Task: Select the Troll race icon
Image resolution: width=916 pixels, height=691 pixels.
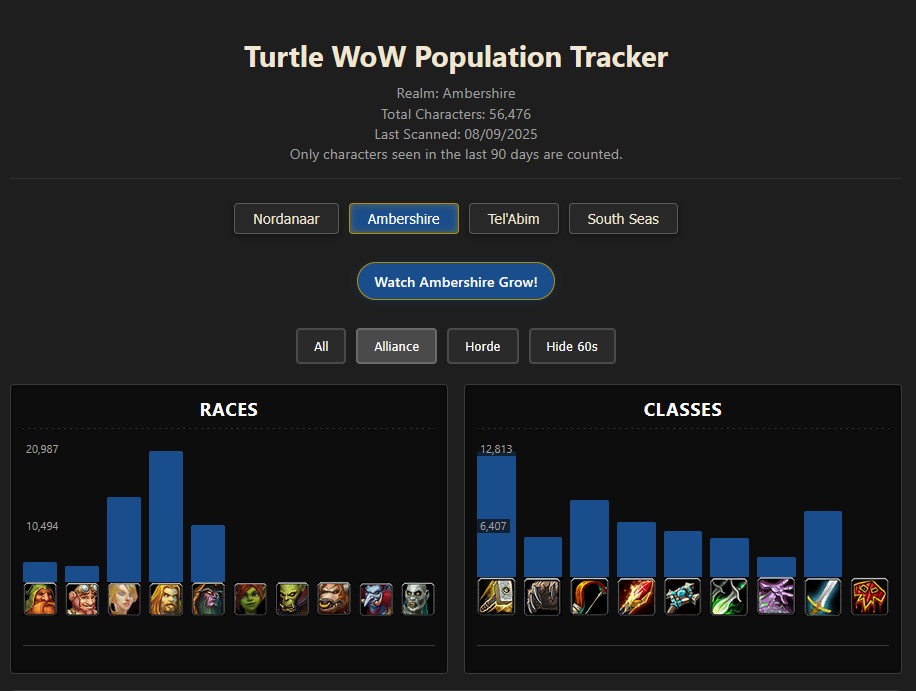Action: pos(376,599)
